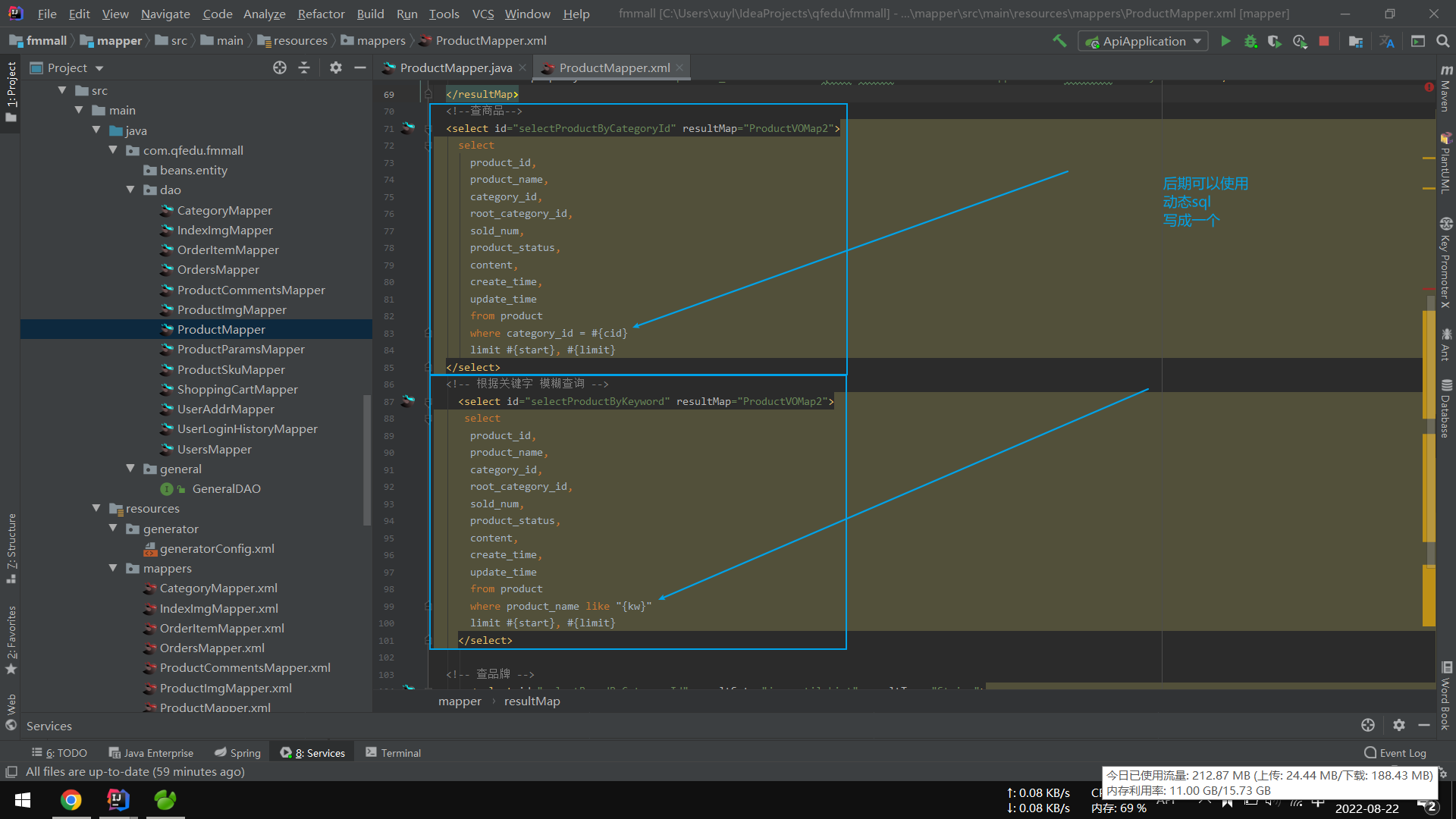Open Java Enterprise tool window
This screenshot has height=819, width=1456.
(151, 752)
